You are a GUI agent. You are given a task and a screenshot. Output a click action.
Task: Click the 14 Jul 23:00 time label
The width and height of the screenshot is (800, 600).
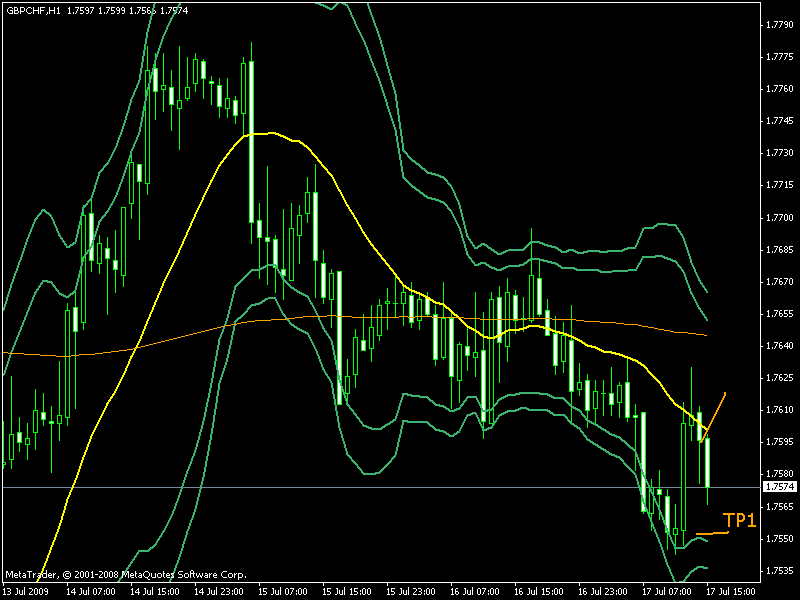pos(219,592)
